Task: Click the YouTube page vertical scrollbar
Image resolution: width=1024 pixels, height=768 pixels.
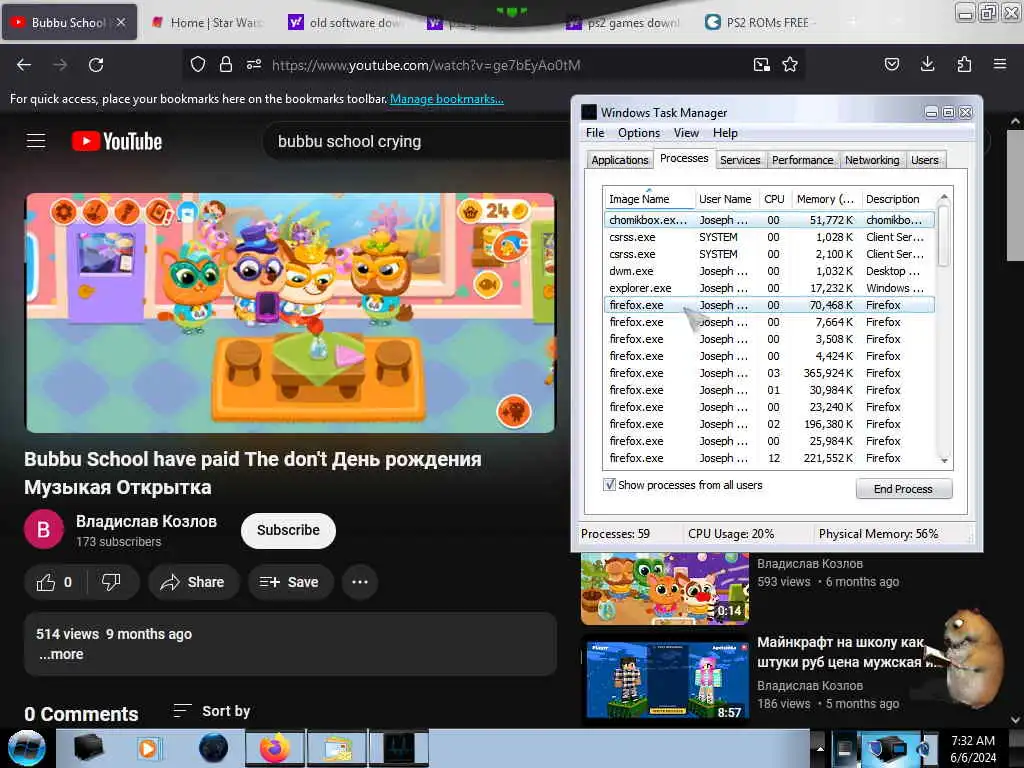Action: pos(1015,196)
